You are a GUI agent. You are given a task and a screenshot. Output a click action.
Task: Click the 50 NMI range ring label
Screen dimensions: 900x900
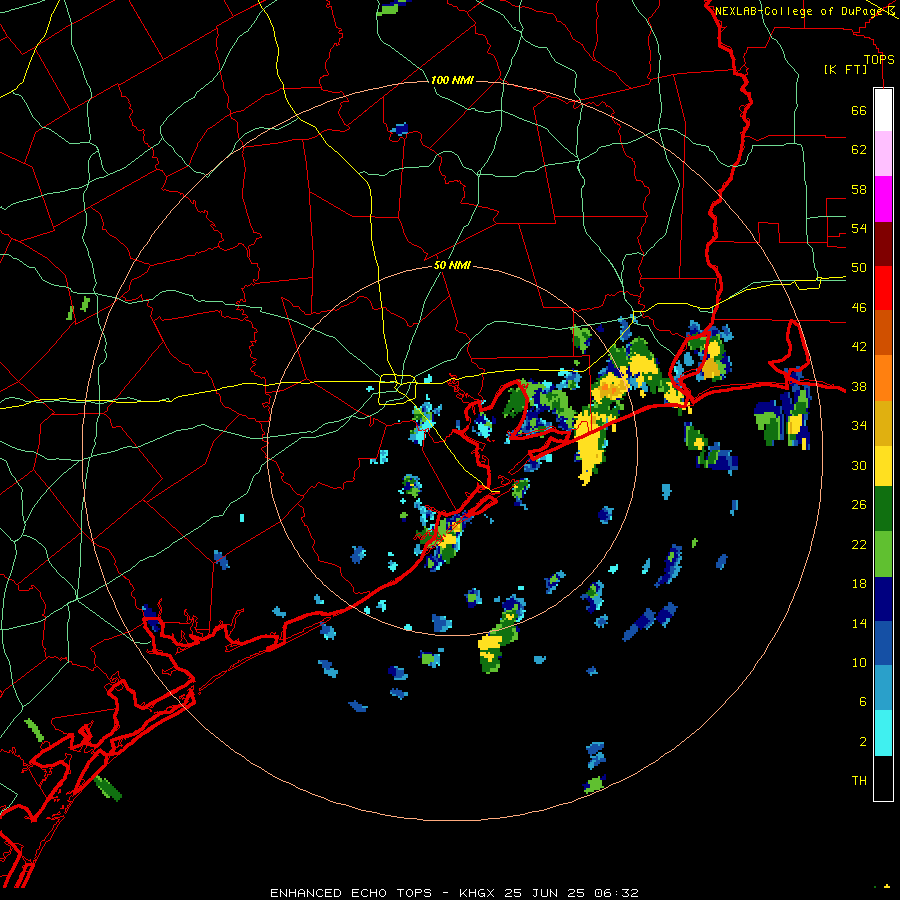click(452, 265)
